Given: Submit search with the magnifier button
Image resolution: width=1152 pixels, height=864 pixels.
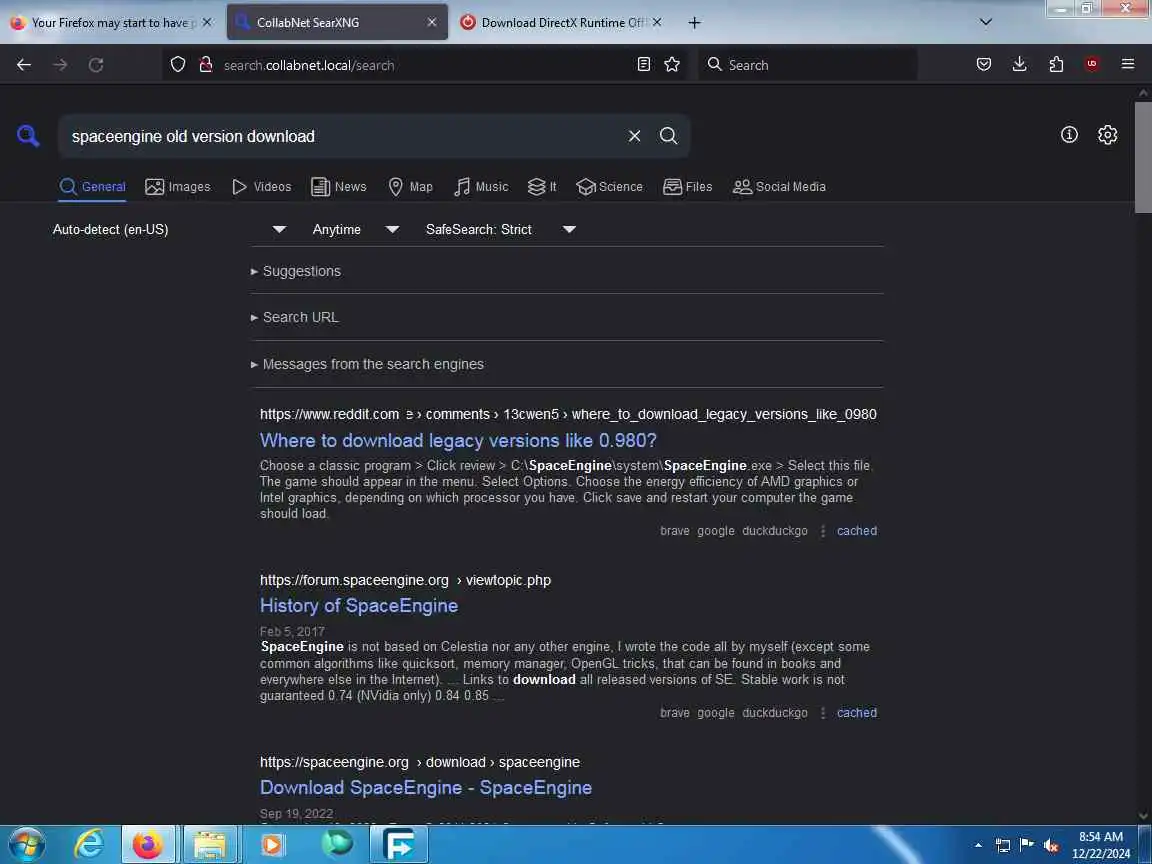Looking at the screenshot, I should tap(669, 136).
